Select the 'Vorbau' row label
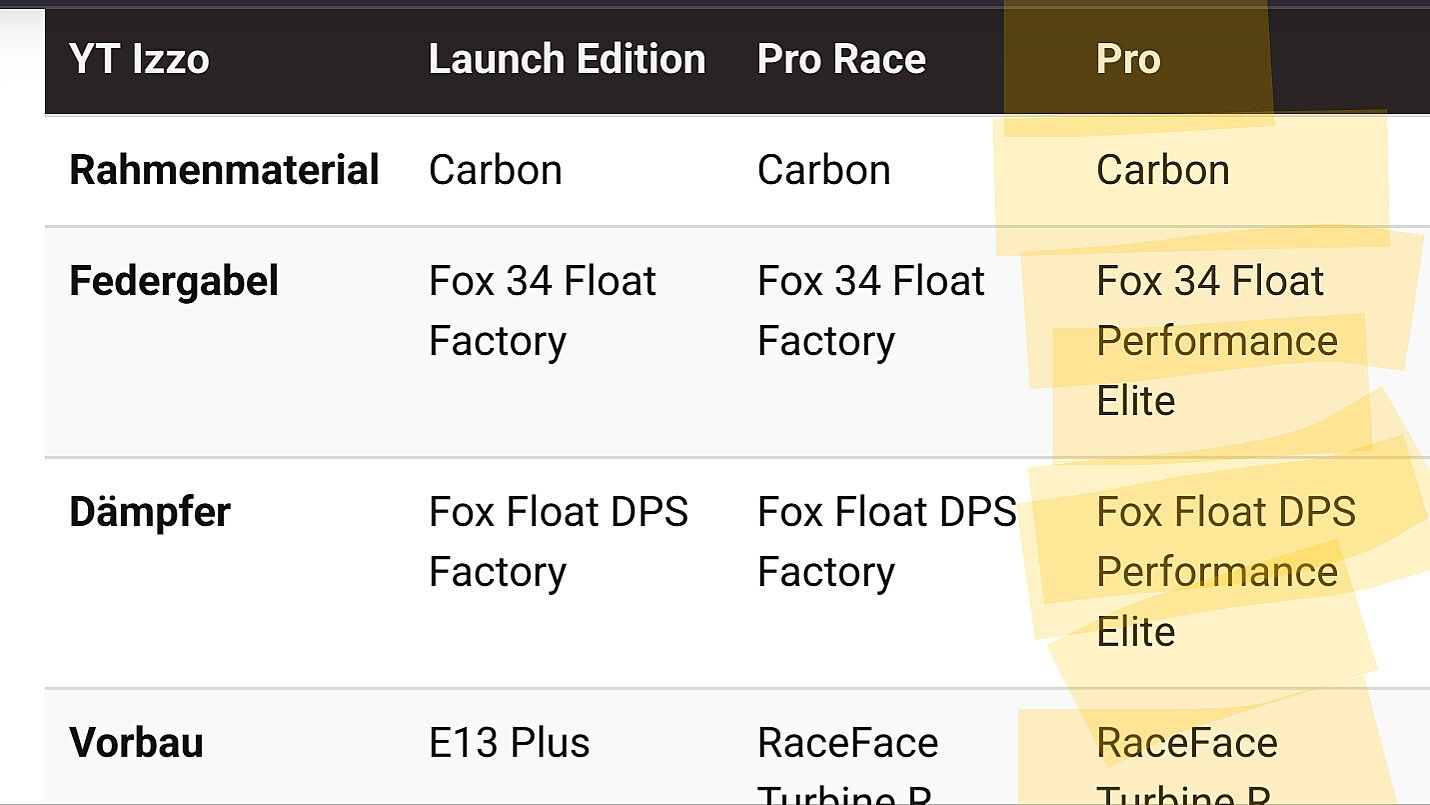The image size is (1430, 805). pyautogui.click(x=136, y=743)
